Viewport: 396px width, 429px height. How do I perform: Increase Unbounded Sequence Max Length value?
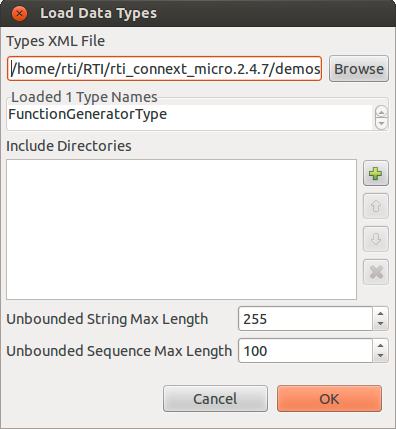[x=380, y=345]
